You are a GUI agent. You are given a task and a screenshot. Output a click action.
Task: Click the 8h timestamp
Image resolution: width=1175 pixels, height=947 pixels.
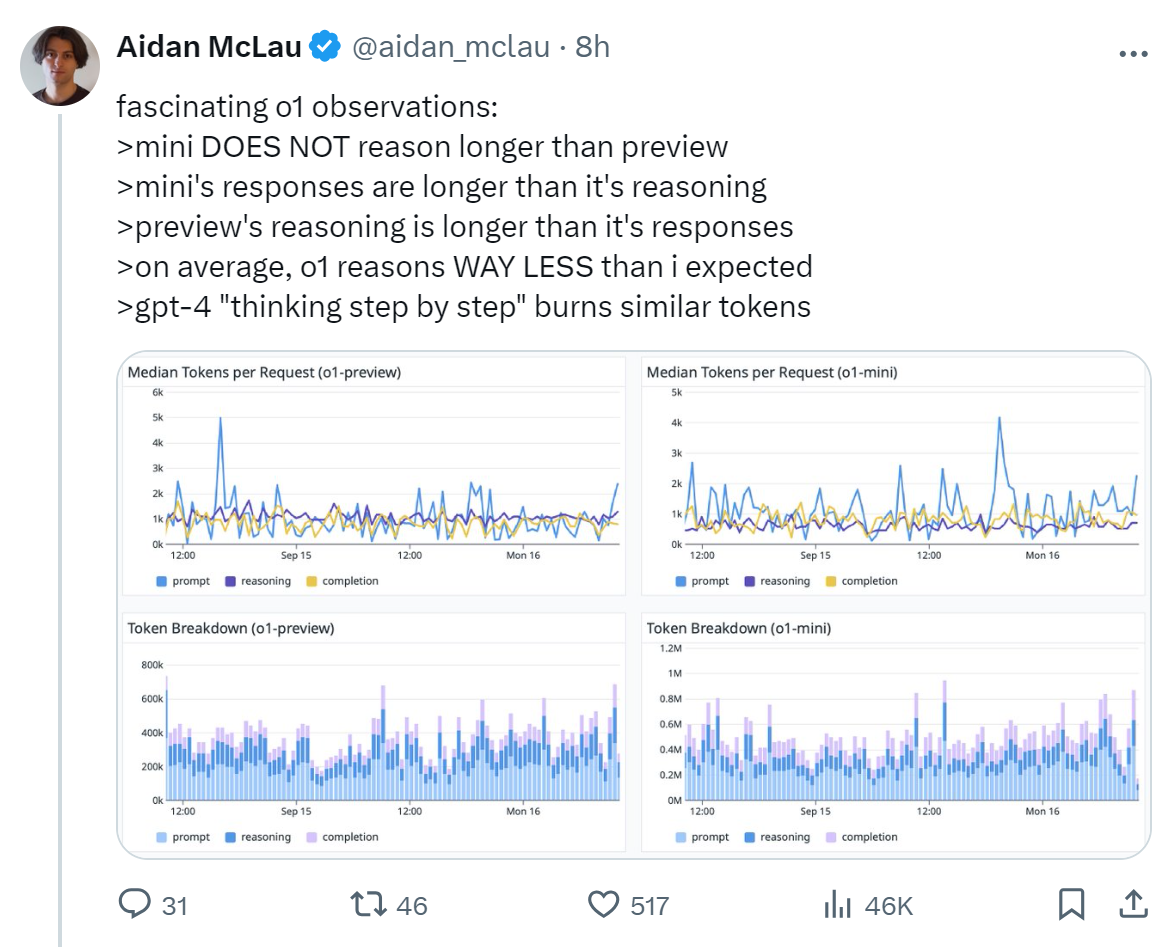point(593,46)
